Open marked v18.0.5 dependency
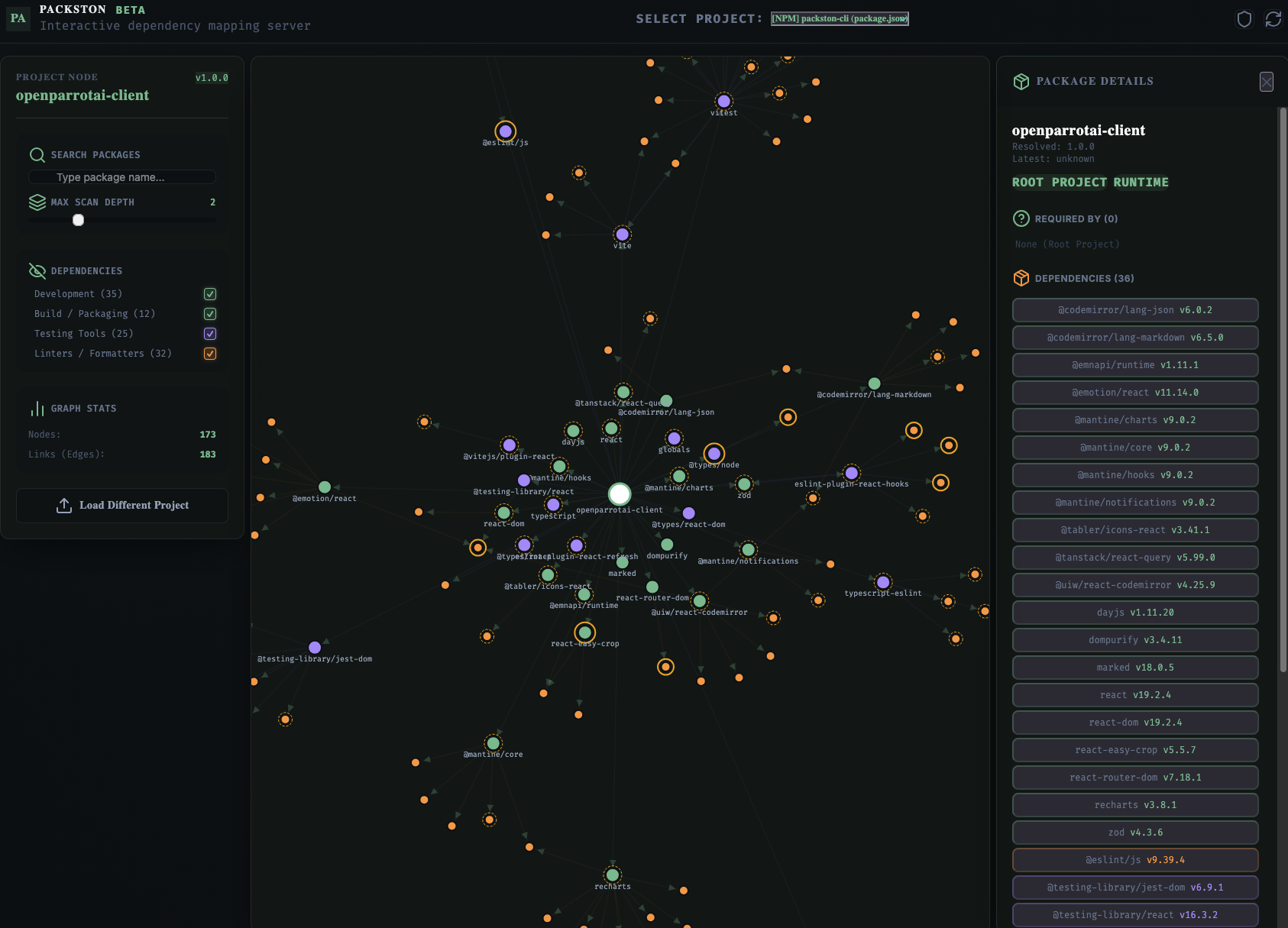This screenshot has width=1288, height=928. click(x=1135, y=668)
